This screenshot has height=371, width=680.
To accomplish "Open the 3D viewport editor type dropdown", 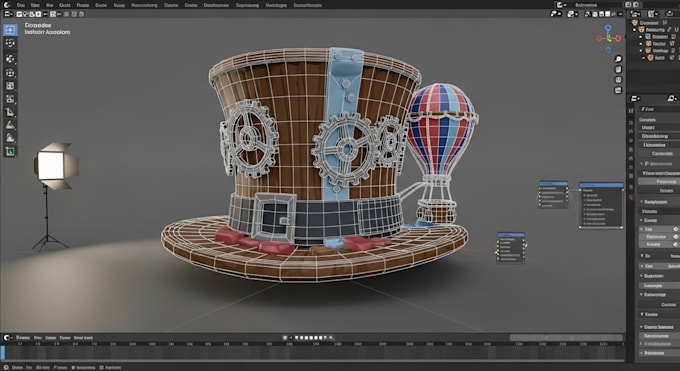I will [9, 14].
